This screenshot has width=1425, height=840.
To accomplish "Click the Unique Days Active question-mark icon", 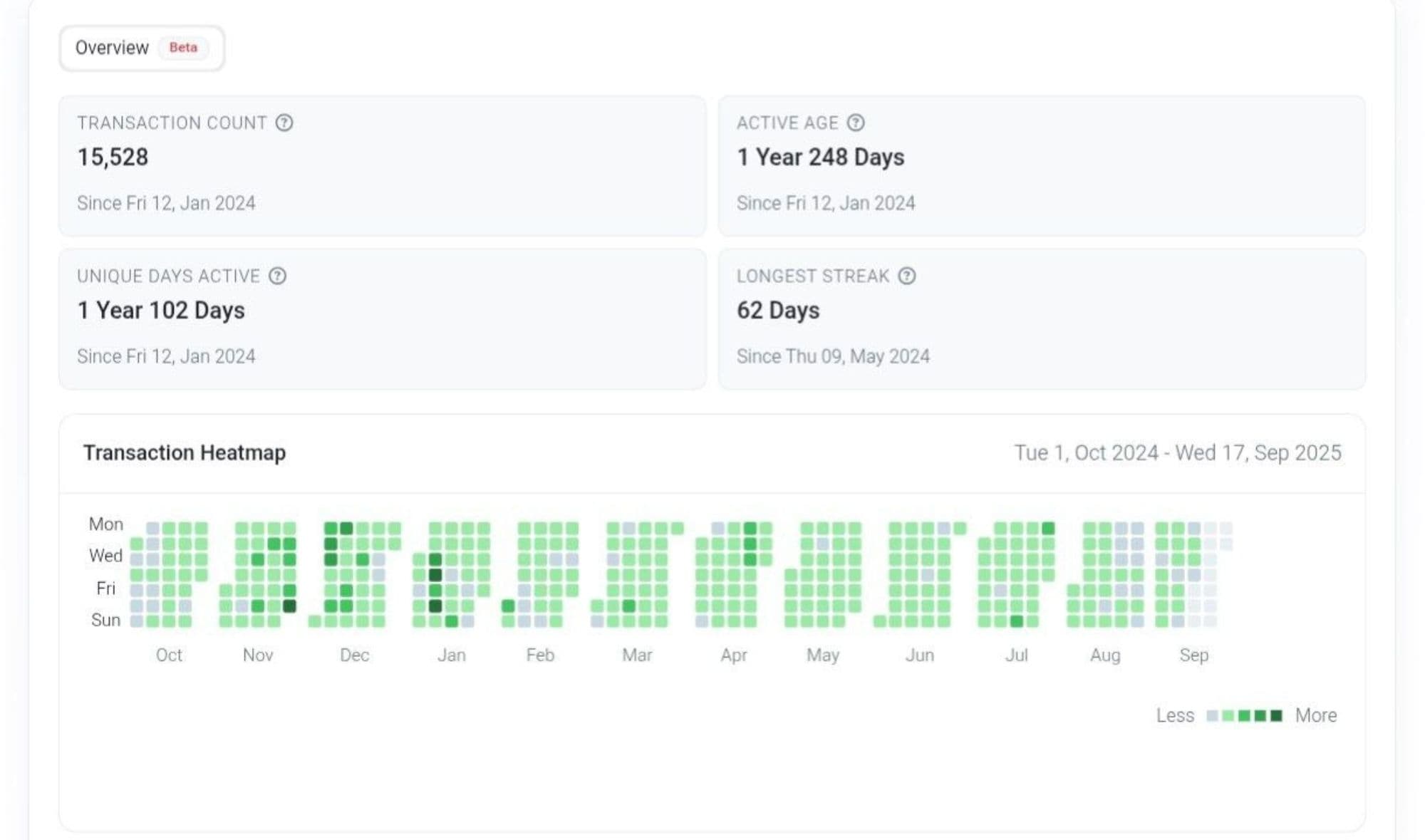I will coord(277,276).
